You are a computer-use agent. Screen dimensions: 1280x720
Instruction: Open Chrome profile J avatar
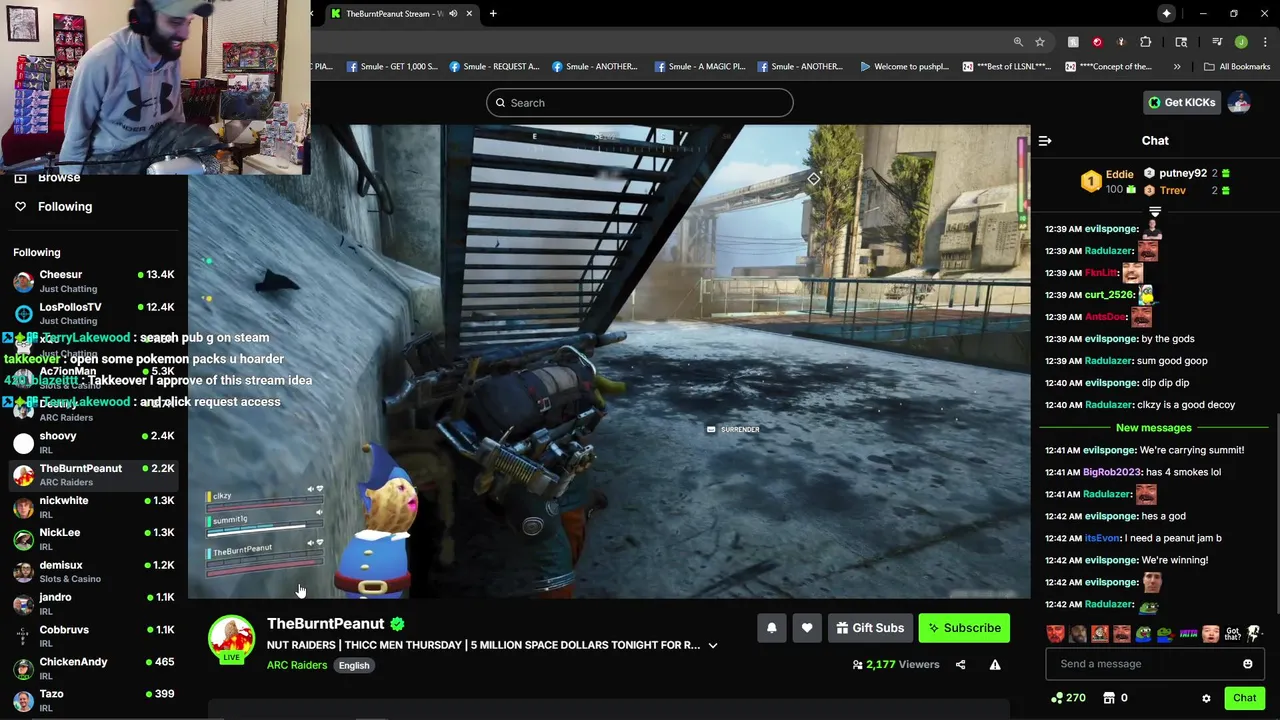click(x=1241, y=42)
